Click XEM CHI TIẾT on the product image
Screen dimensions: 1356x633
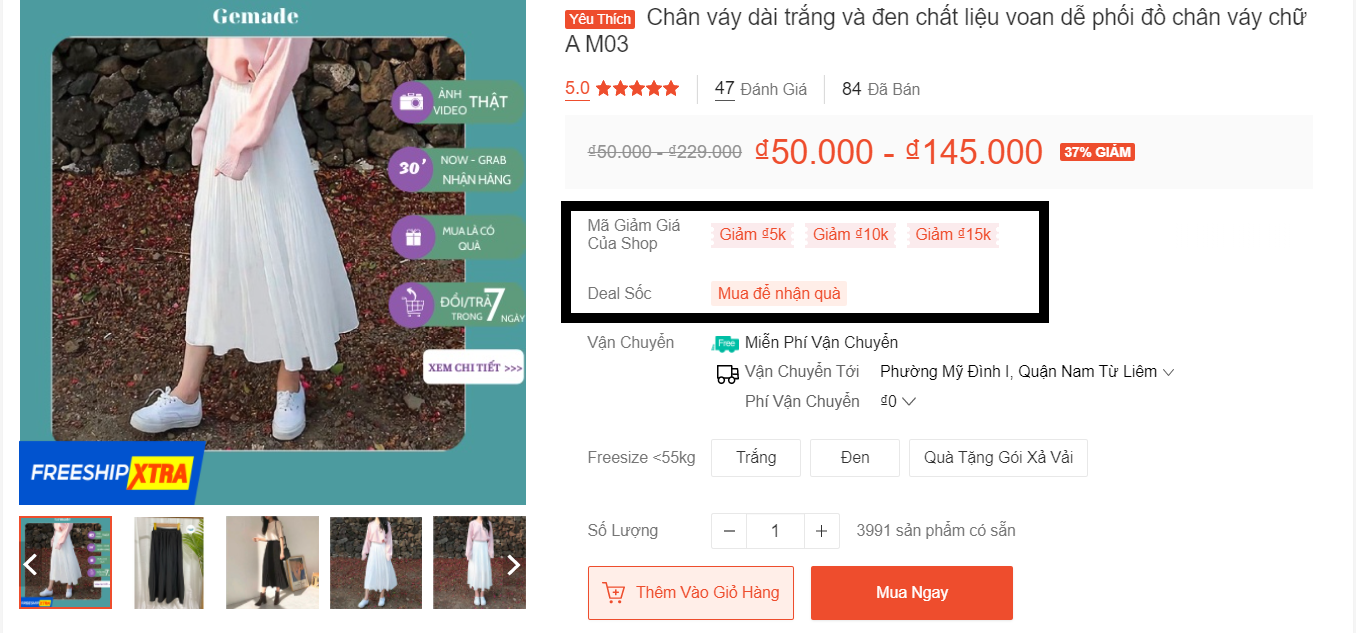(474, 367)
